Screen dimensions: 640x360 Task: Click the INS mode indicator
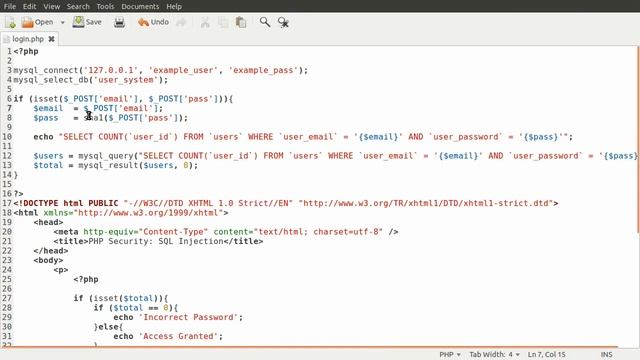606,354
